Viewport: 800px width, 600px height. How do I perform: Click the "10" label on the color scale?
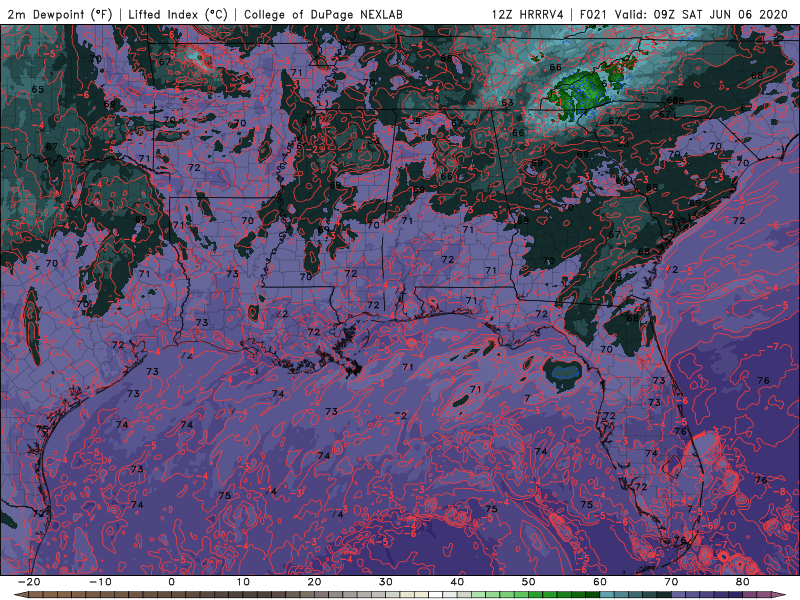click(x=243, y=582)
